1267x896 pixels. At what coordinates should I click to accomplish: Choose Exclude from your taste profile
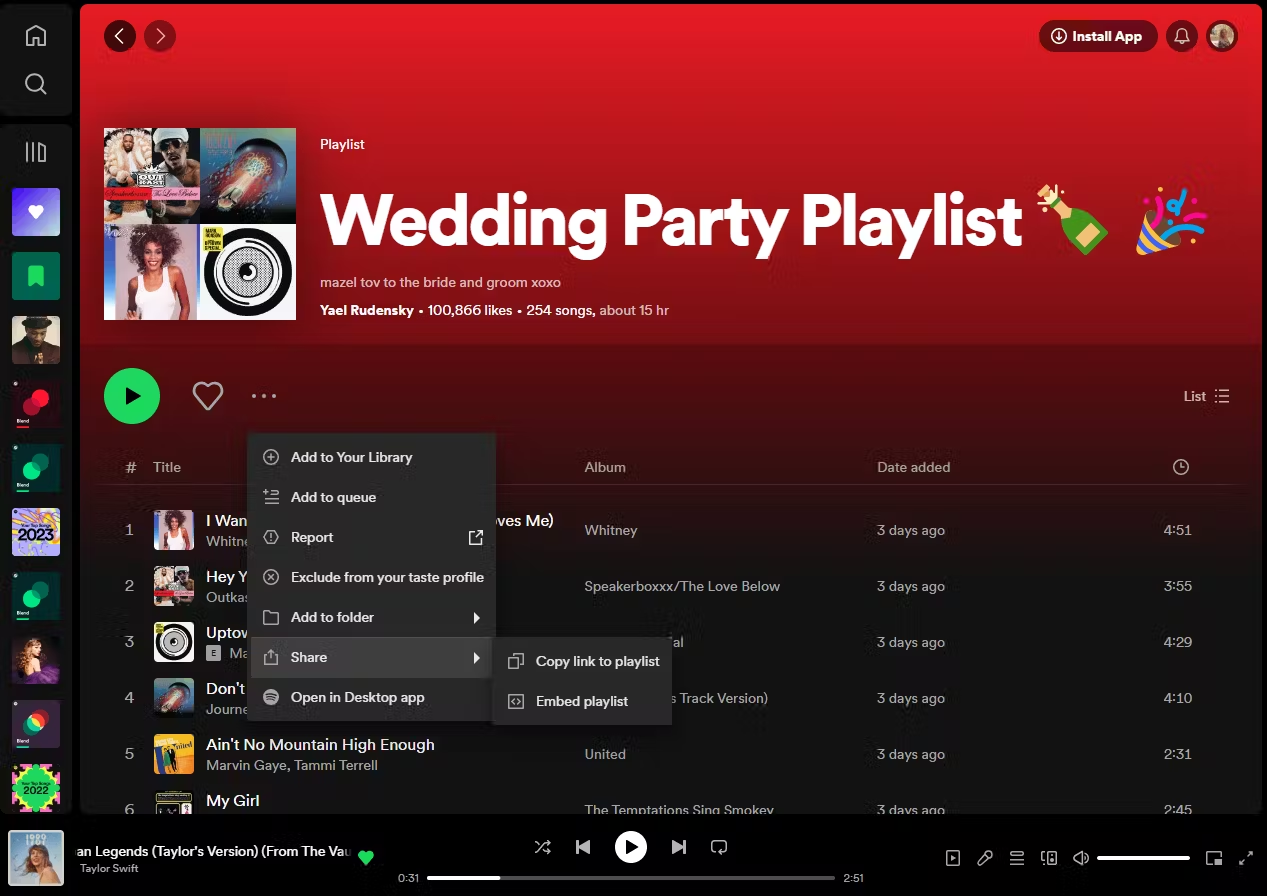click(x=372, y=577)
